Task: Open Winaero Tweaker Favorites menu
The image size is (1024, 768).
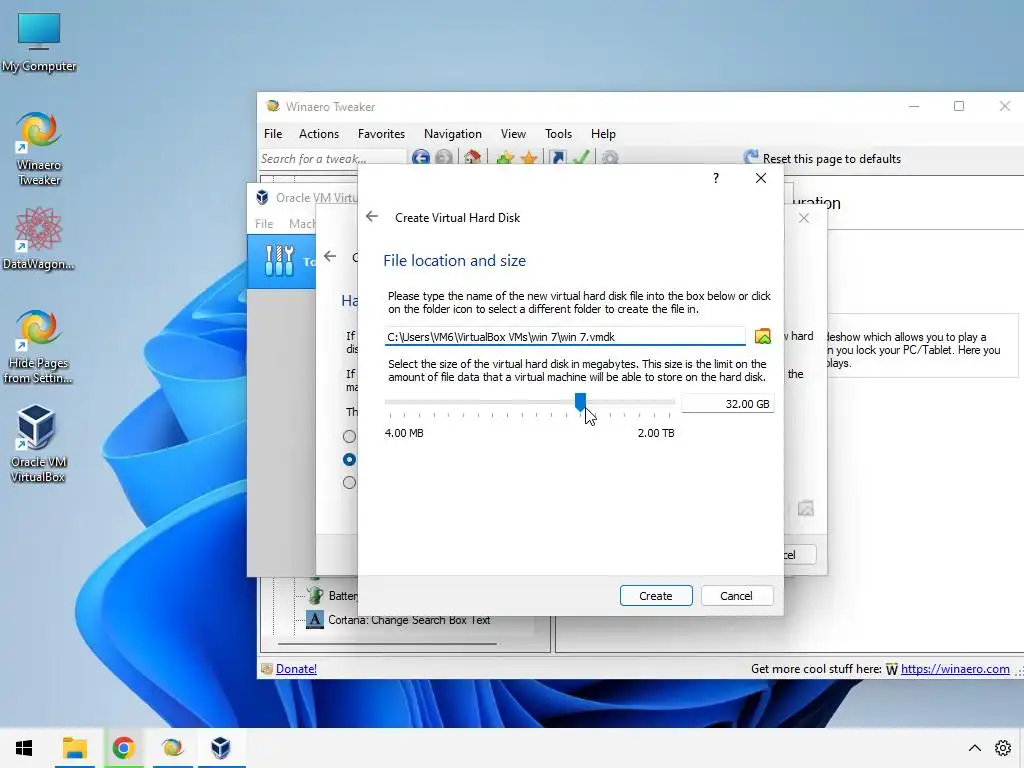Action: tap(381, 134)
